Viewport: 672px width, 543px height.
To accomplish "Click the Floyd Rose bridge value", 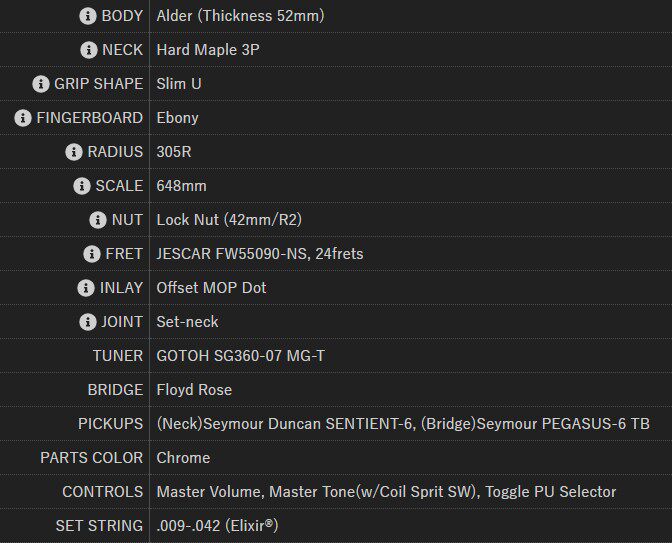I will coord(194,390).
